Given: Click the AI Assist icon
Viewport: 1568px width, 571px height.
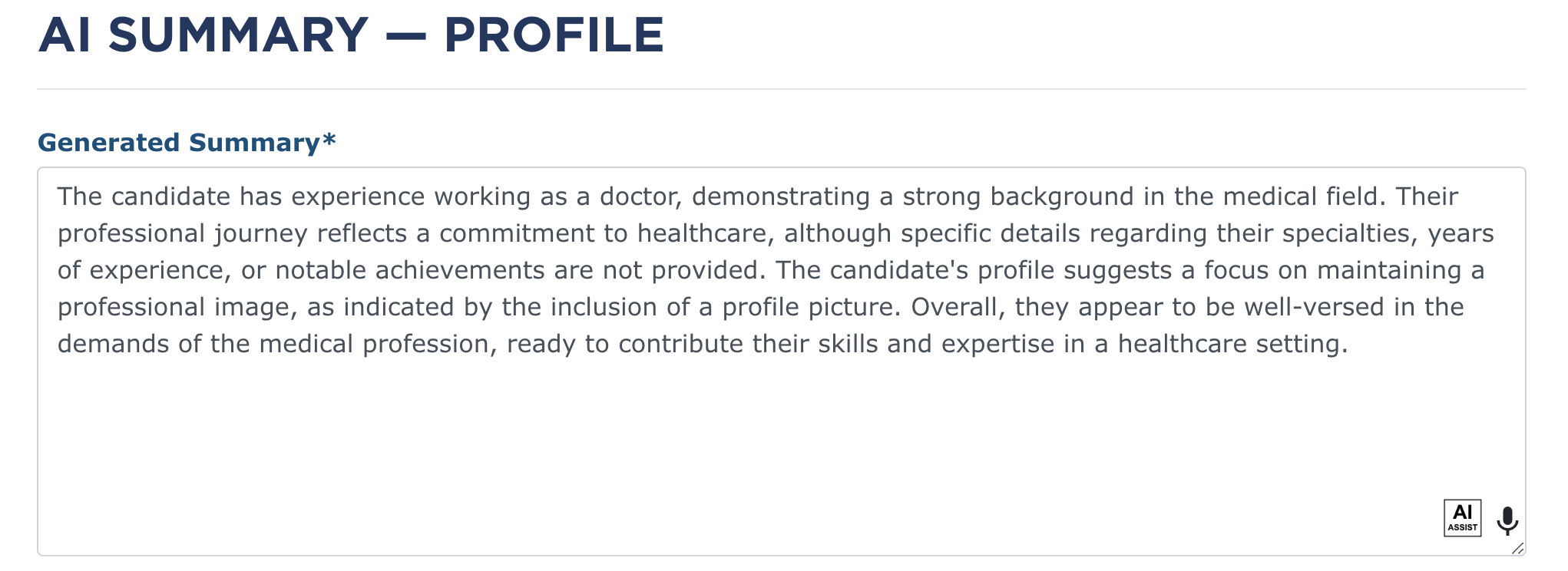Looking at the screenshot, I should 1462,518.
